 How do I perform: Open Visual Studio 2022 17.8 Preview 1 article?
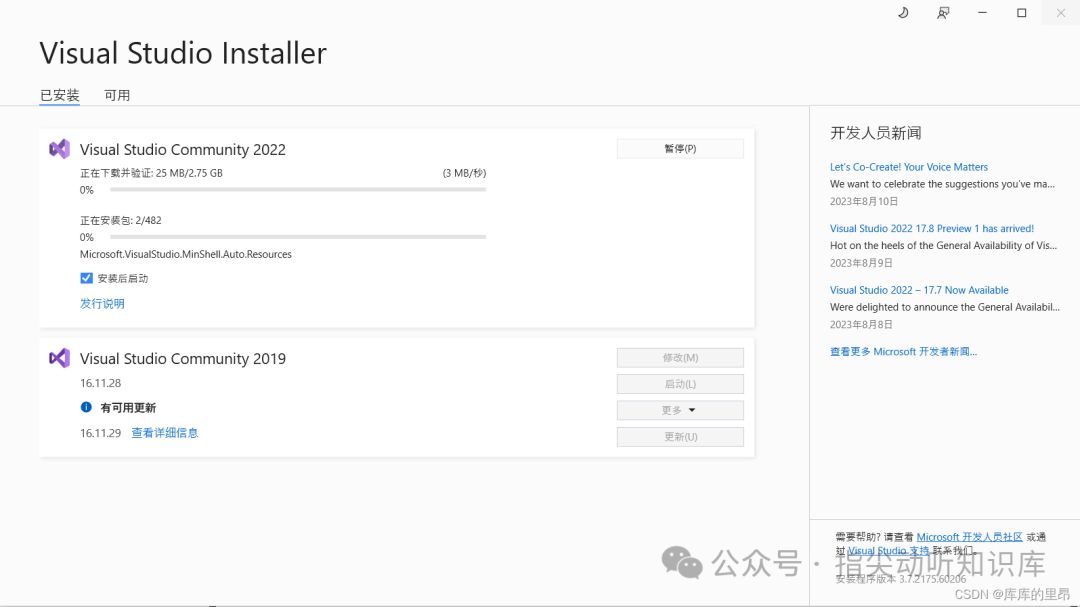click(x=931, y=228)
